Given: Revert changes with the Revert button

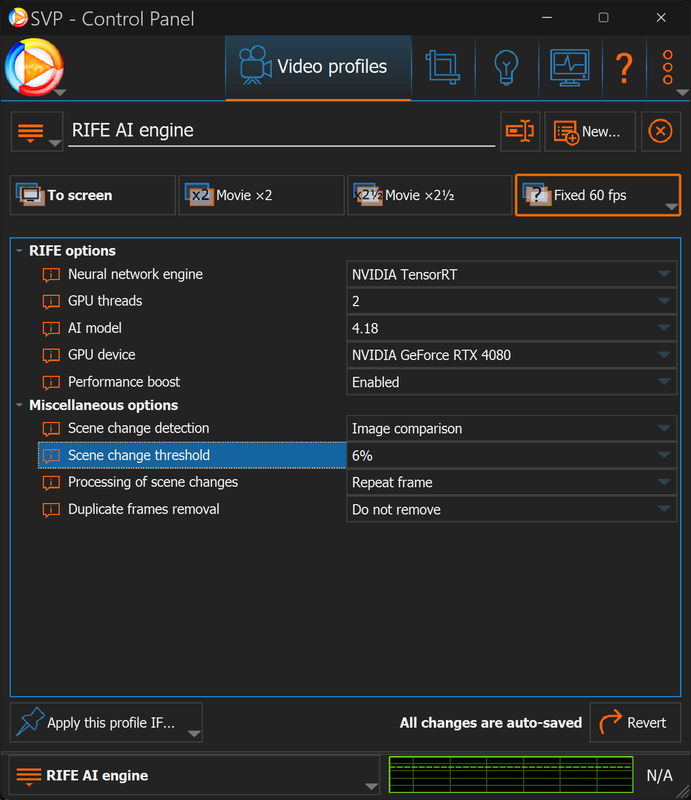Looking at the screenshot, I should pos(635,722).
